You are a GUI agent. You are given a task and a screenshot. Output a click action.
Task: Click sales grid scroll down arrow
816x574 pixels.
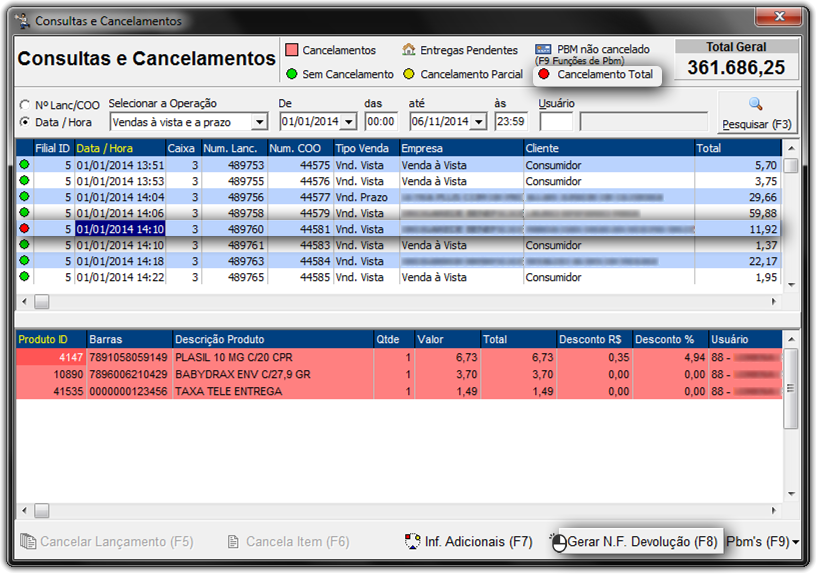pos(791,285)
